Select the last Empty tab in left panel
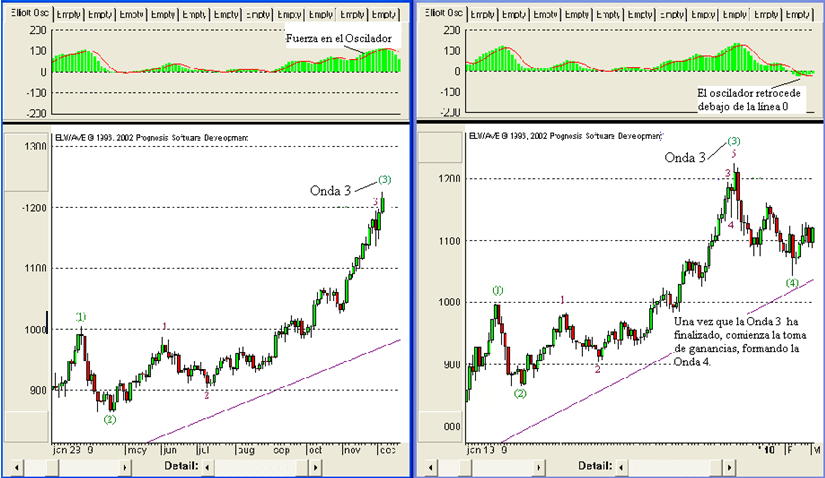Viewport: 825px width, 478px height. pos(383,15)
